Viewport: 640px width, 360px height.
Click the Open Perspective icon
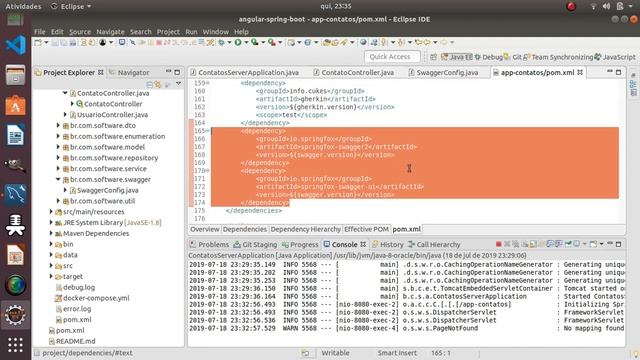433,57
